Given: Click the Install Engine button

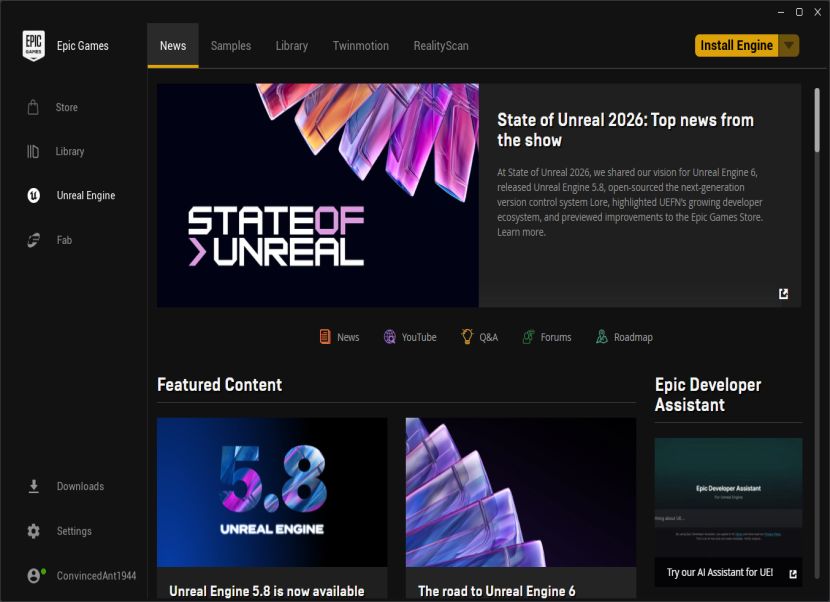Looking at the screenshot, I should pos(737,46).
